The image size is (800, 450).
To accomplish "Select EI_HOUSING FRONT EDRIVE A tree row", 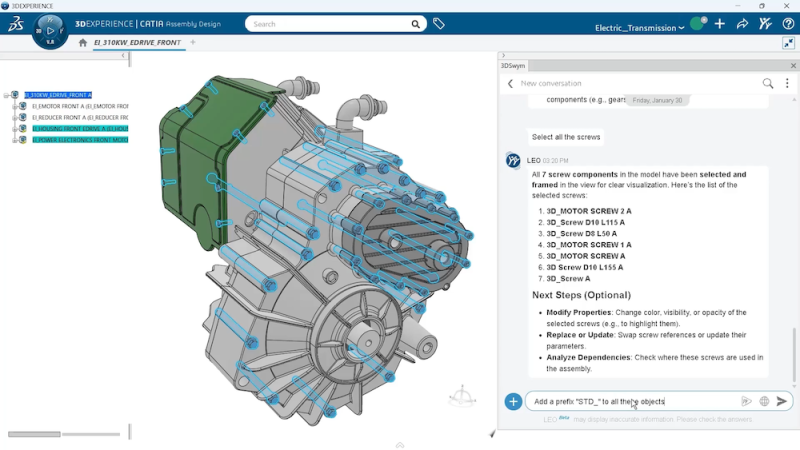I will [80, 129].
